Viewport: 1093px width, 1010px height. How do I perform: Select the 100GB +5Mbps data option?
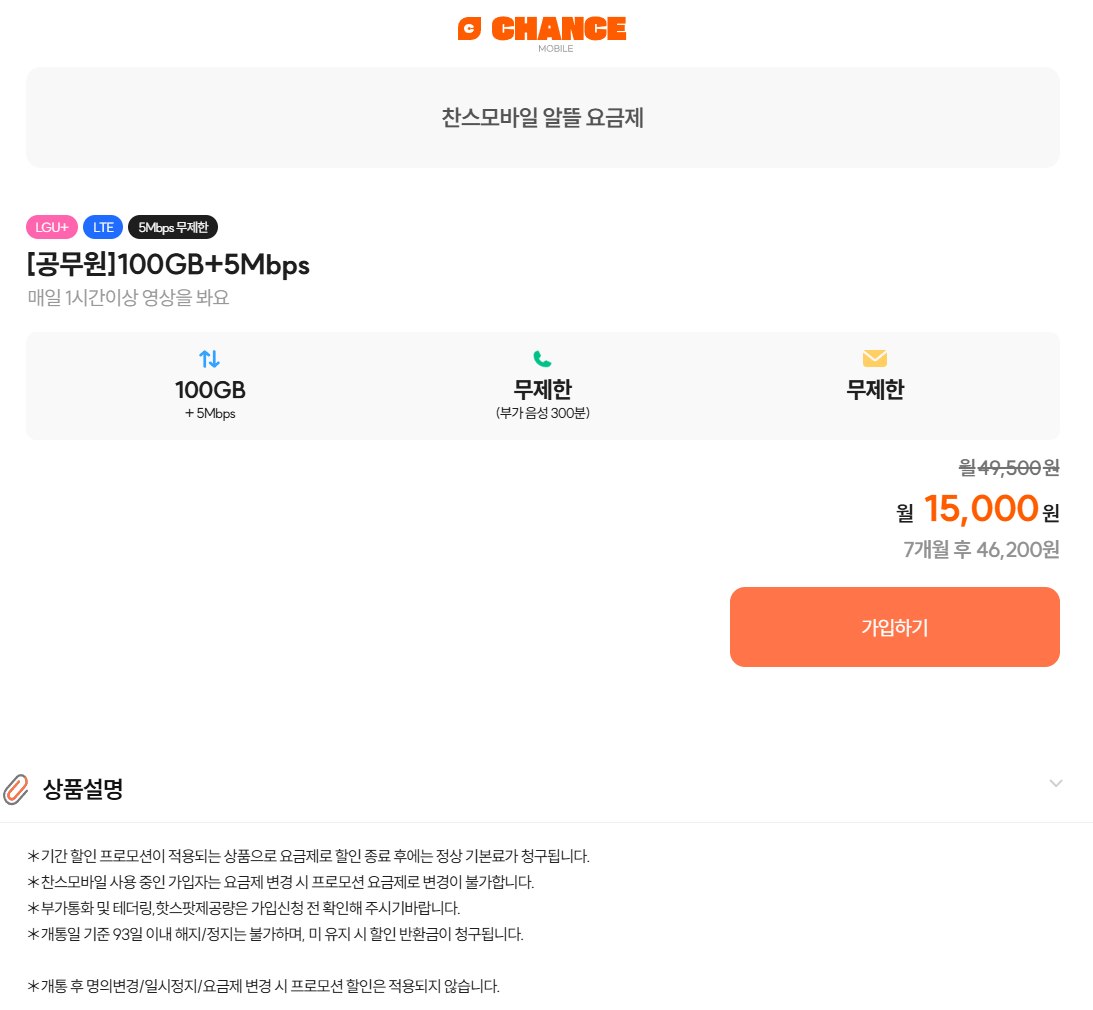click(210, 390)
